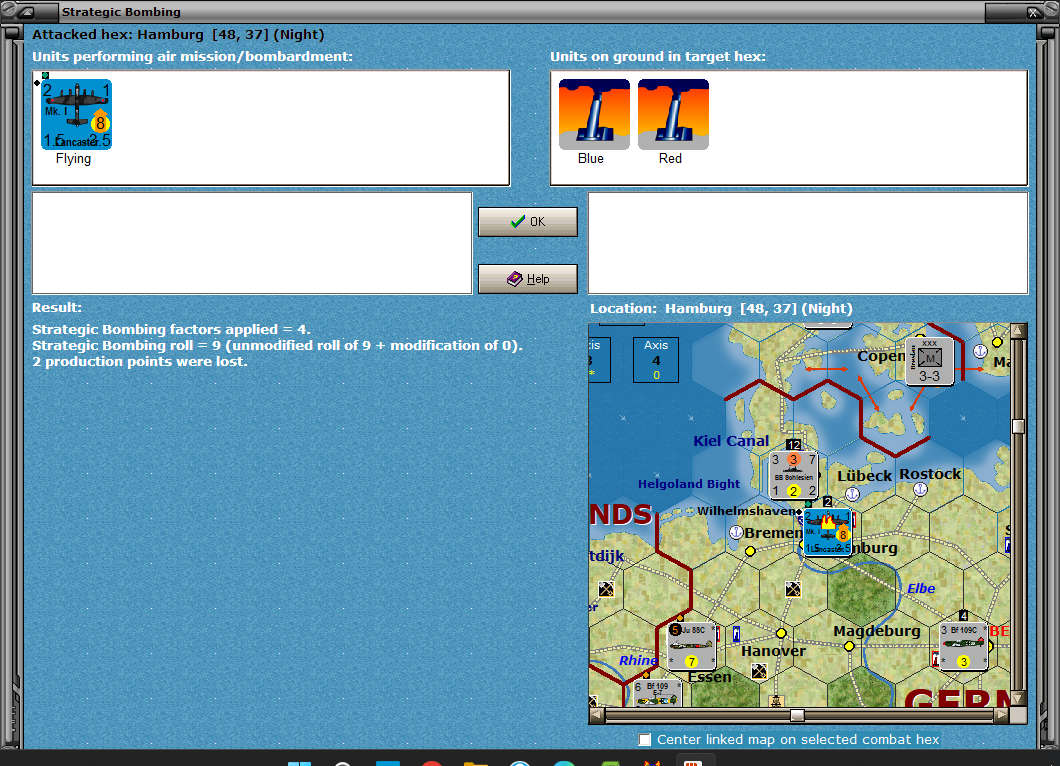
Task: Select the Bf 109 E-7 counter at map bottom
Action: pos(657,694)
